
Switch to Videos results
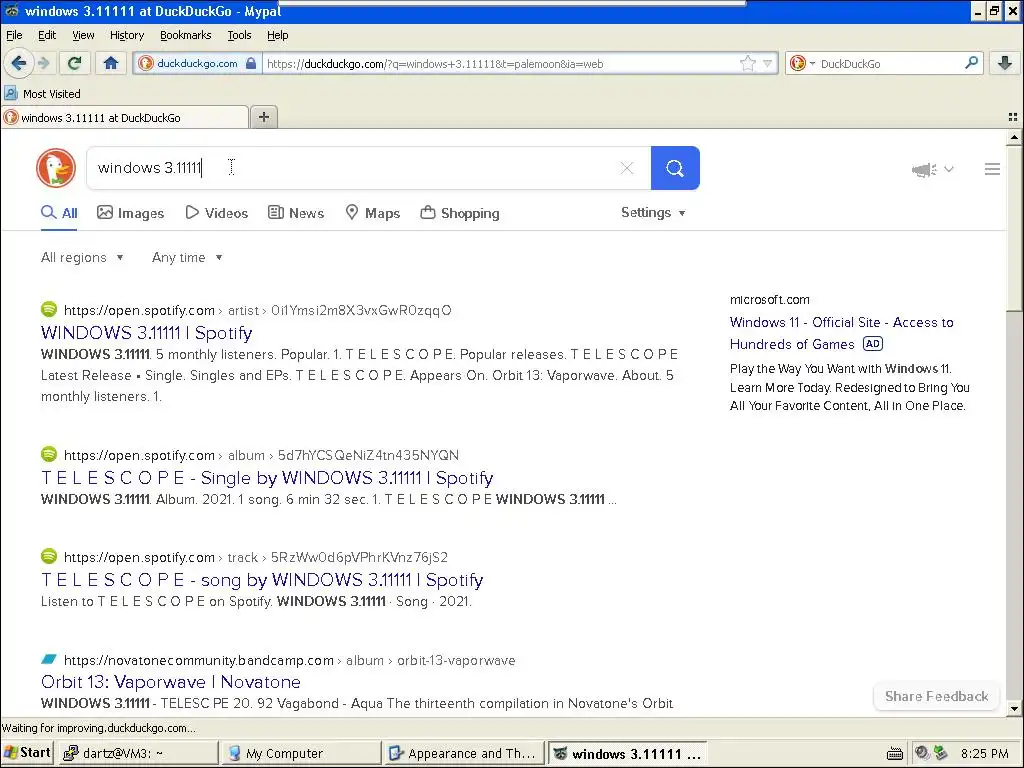[217, 213]
